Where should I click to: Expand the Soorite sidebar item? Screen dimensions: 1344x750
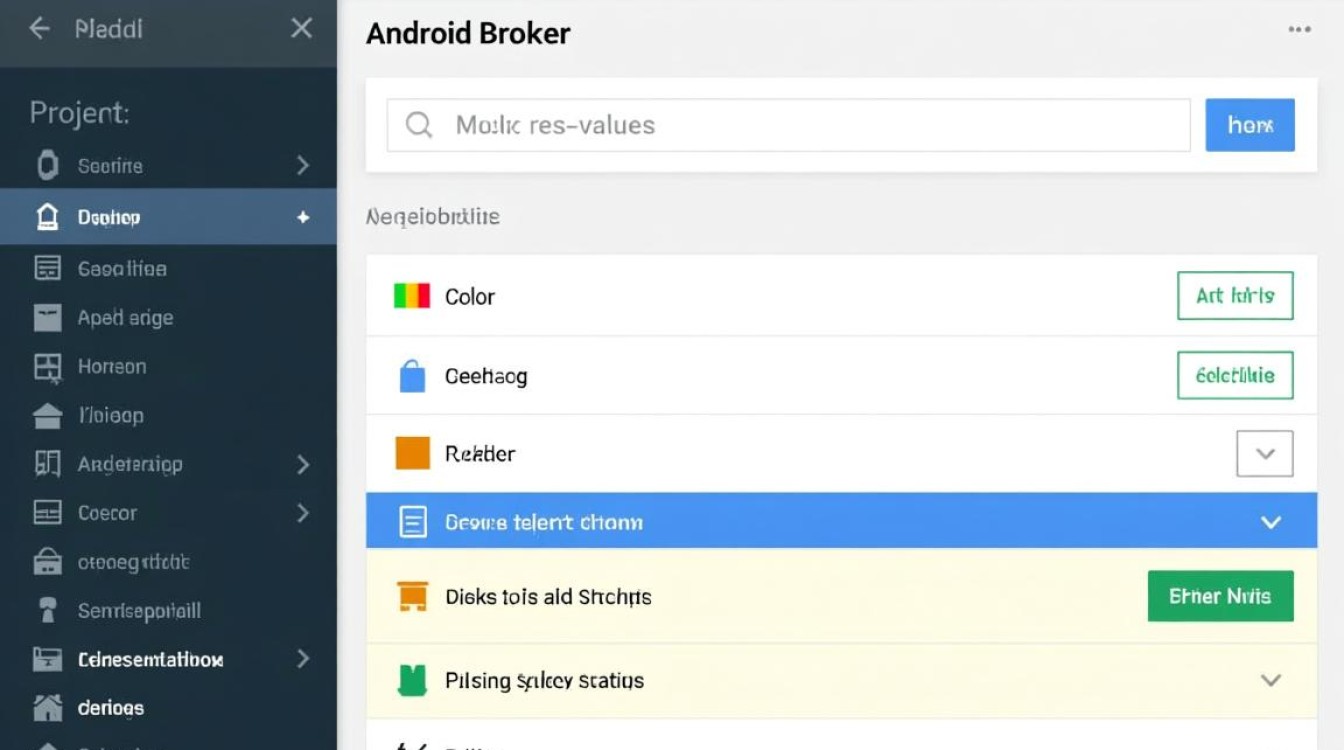click(x=303, y=166)
